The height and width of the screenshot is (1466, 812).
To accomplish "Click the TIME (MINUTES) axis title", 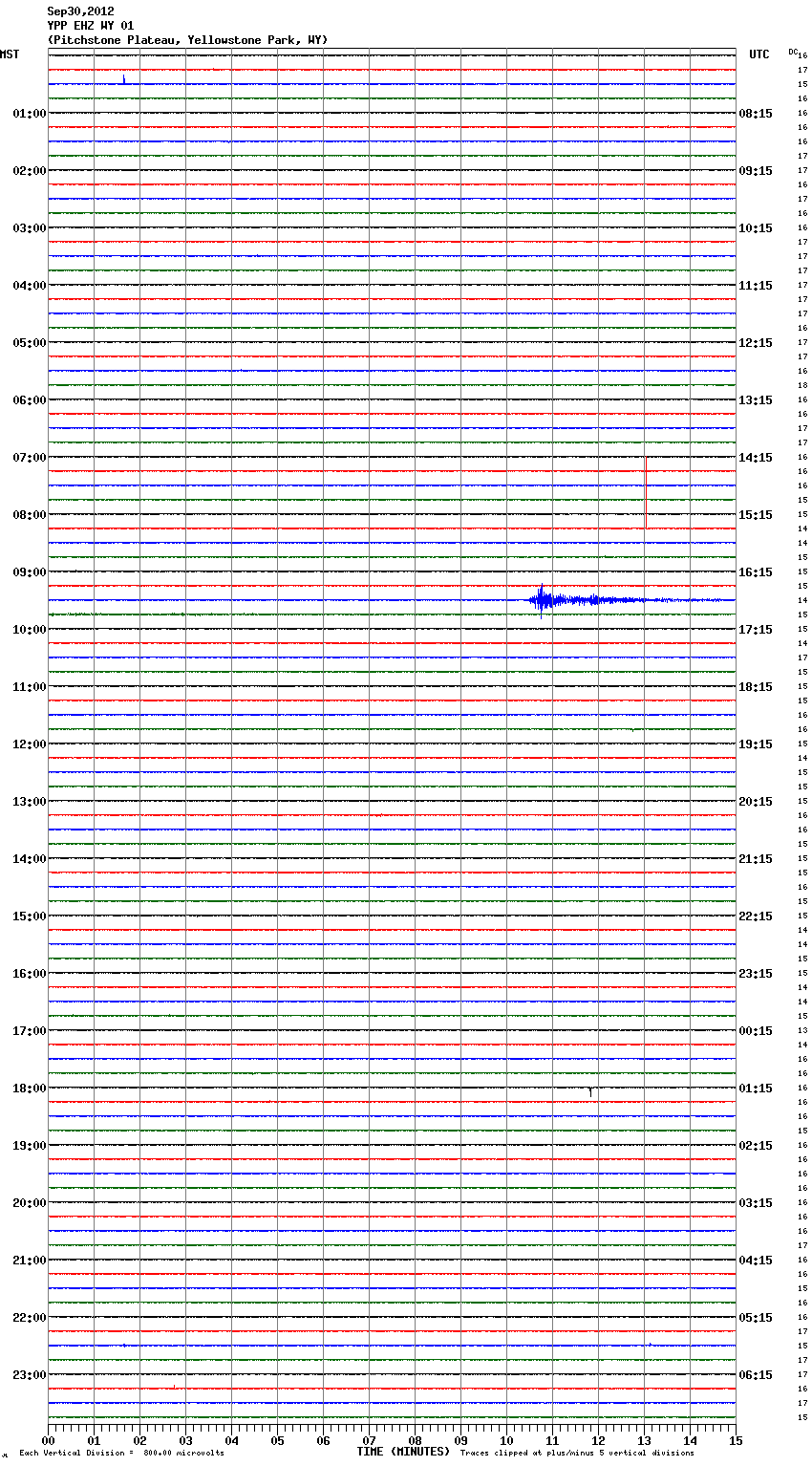I will [x=403, y=1452].
